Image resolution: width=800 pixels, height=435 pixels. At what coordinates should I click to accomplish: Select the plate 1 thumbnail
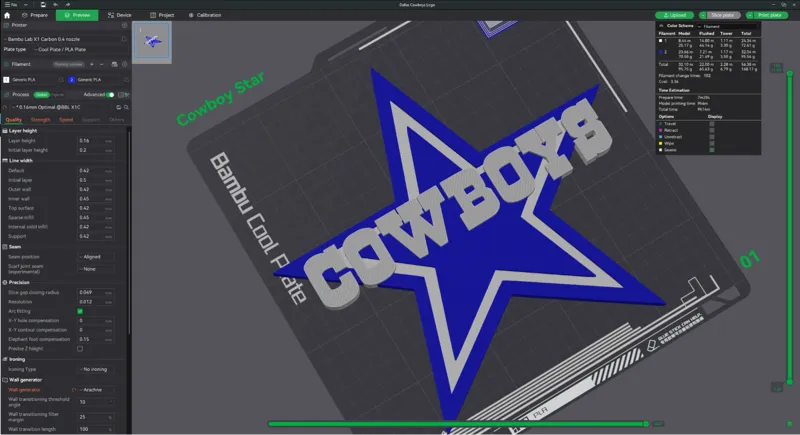[152, 41]
